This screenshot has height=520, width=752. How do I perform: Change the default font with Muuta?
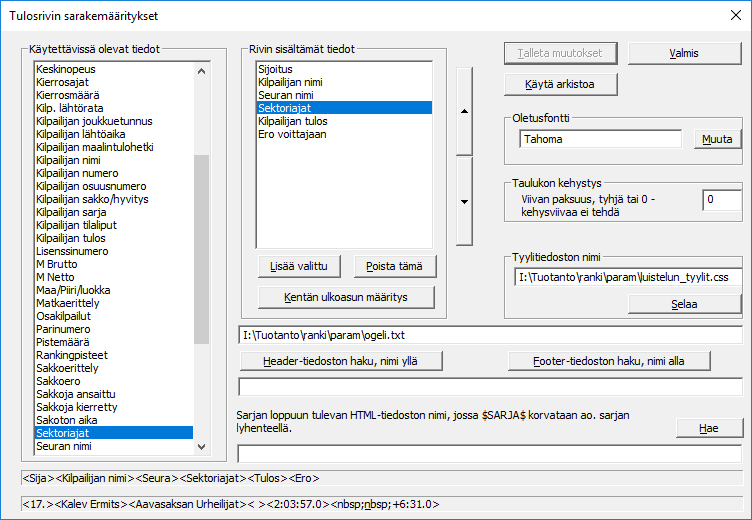pyautogui.click(x=717, y=139)
